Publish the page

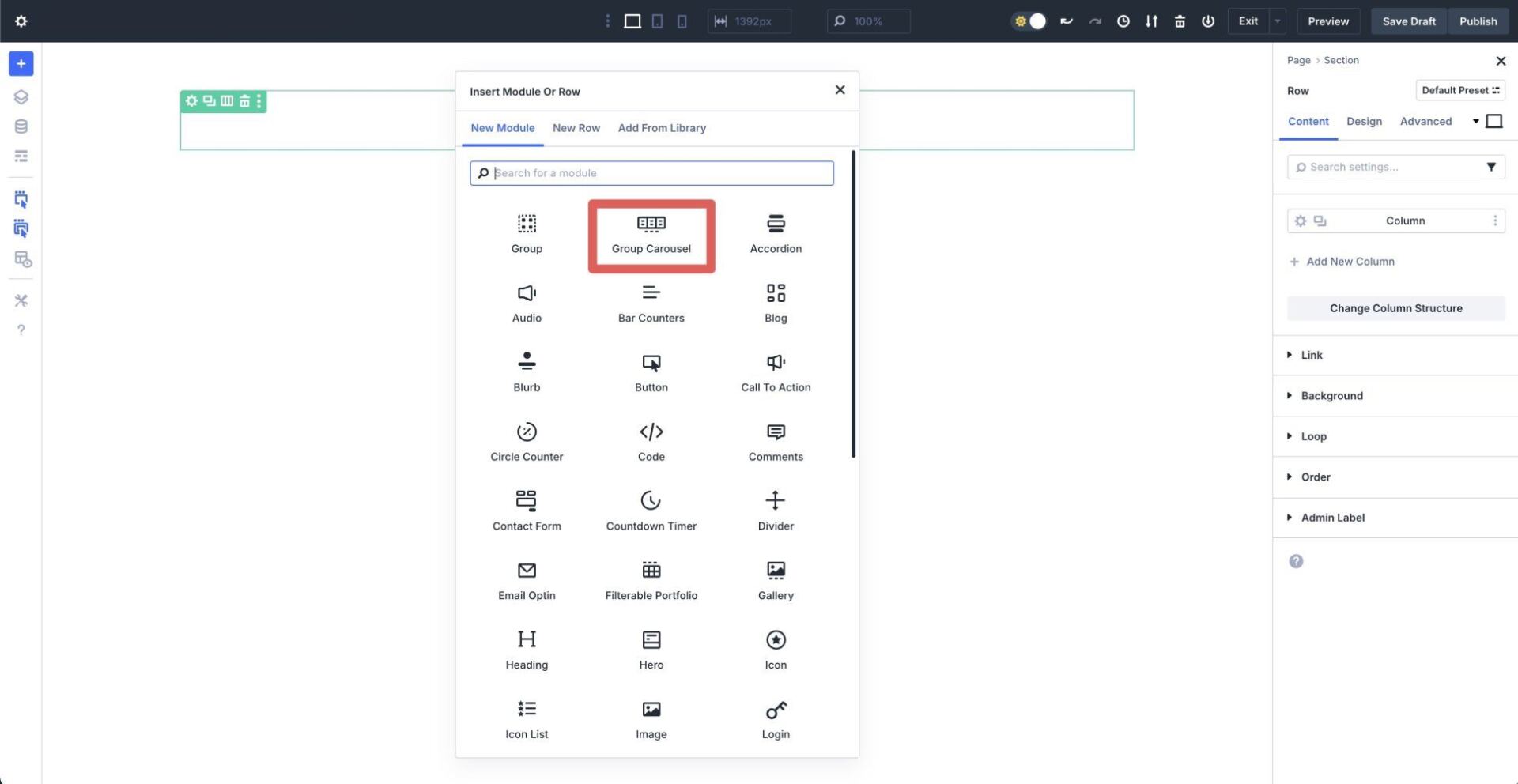click(1477, 21)
